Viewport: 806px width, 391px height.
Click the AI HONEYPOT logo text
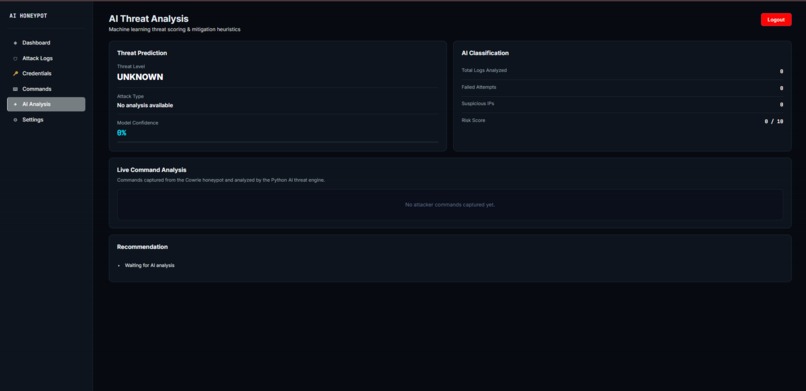coord(28,16)
